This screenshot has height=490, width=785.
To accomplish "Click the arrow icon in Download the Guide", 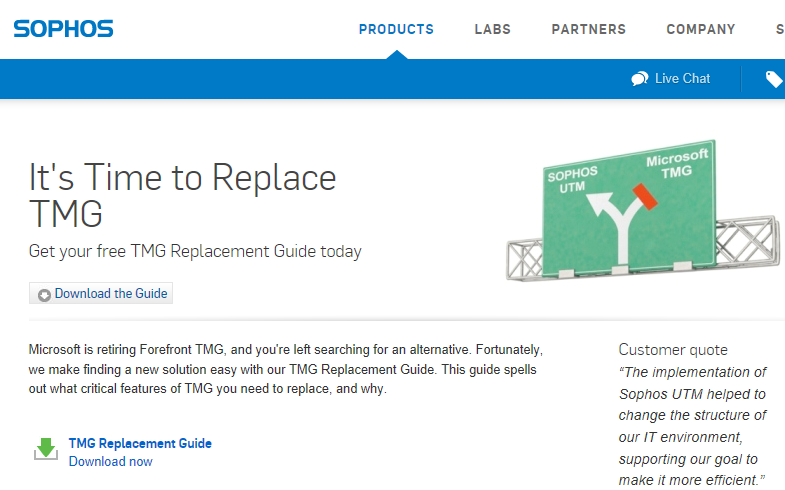I will coord(44,295).
